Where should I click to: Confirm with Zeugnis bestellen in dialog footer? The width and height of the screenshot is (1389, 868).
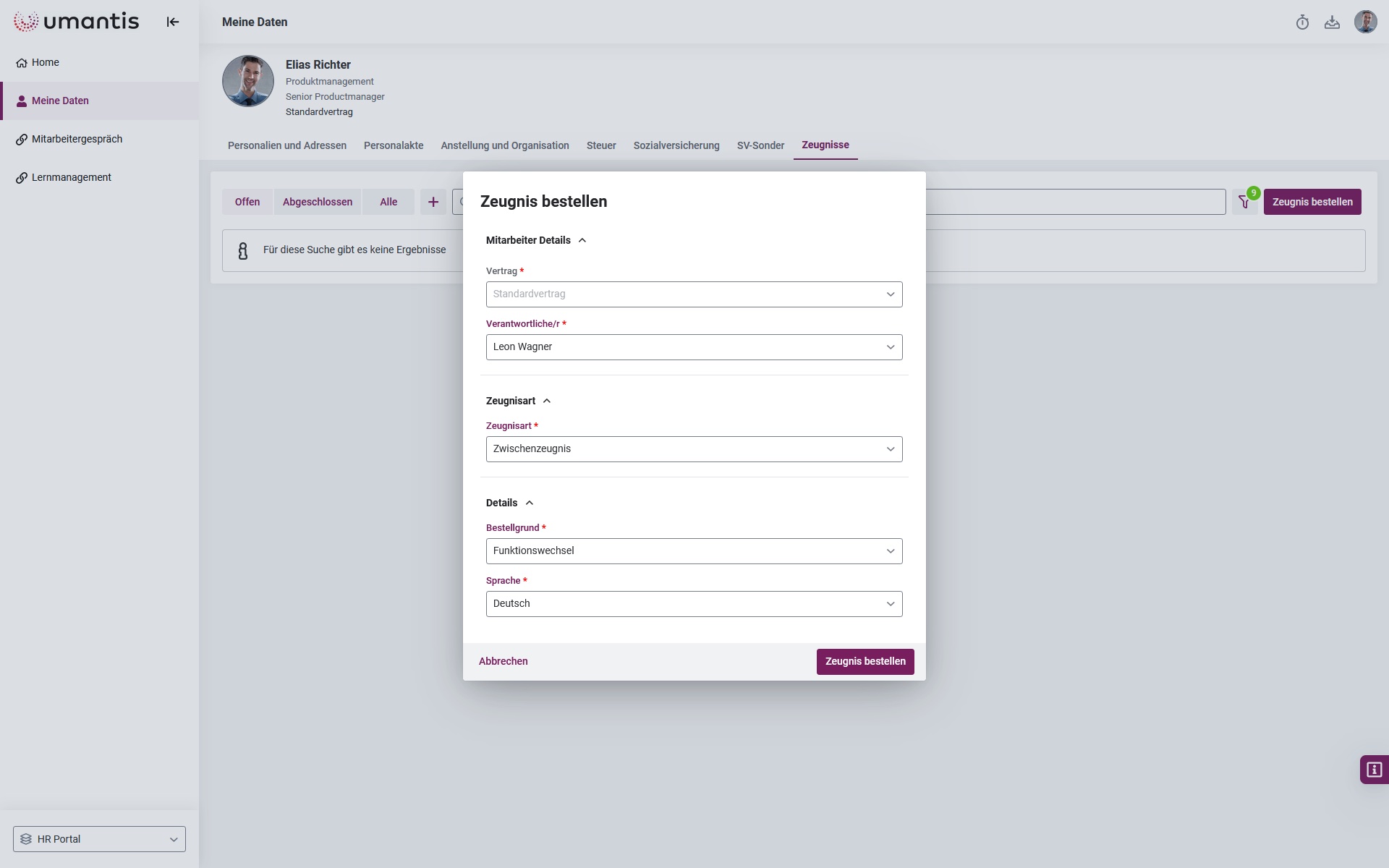(x=865, y=661)
